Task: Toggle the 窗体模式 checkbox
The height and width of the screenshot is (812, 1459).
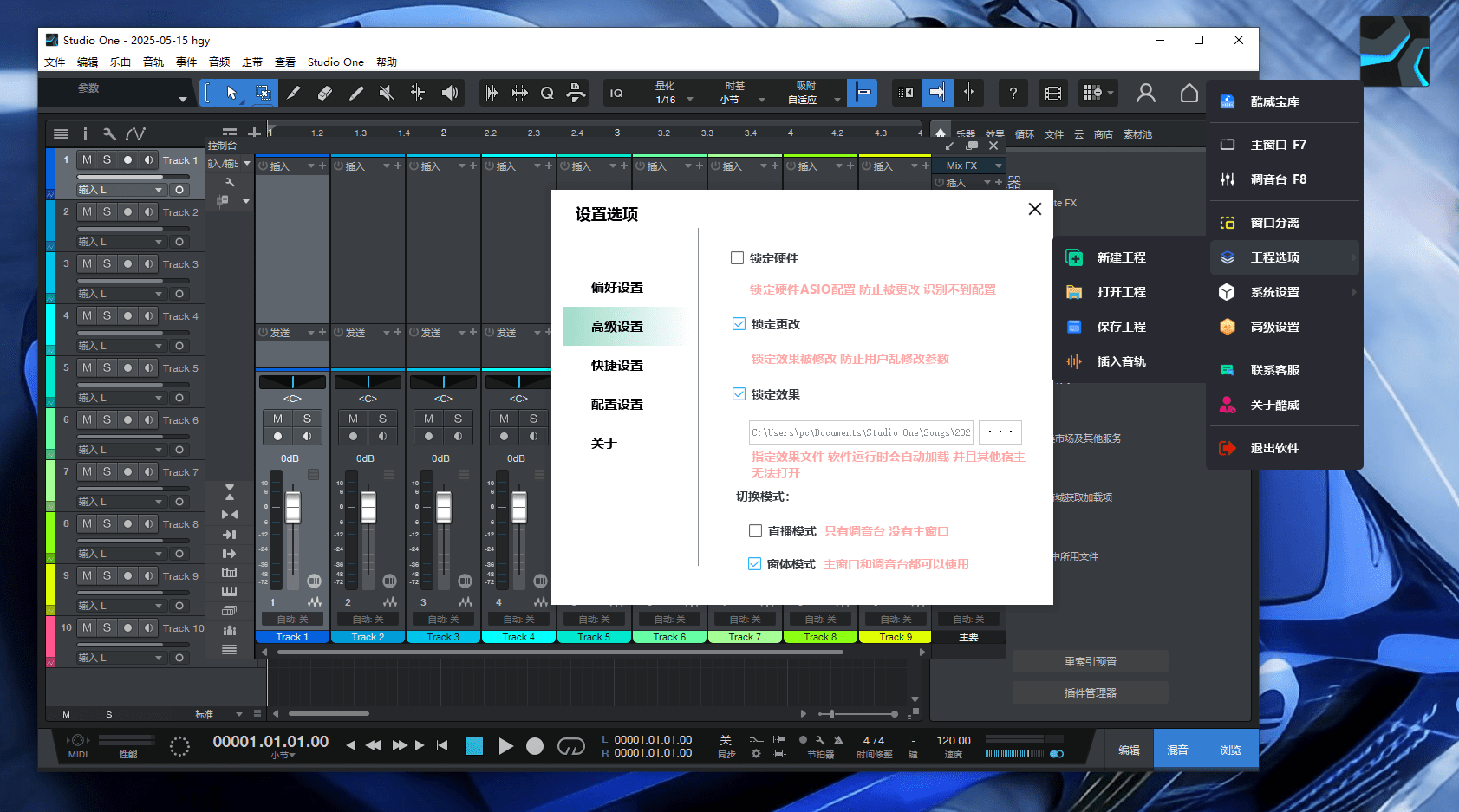Action: (x=754, y=564)
